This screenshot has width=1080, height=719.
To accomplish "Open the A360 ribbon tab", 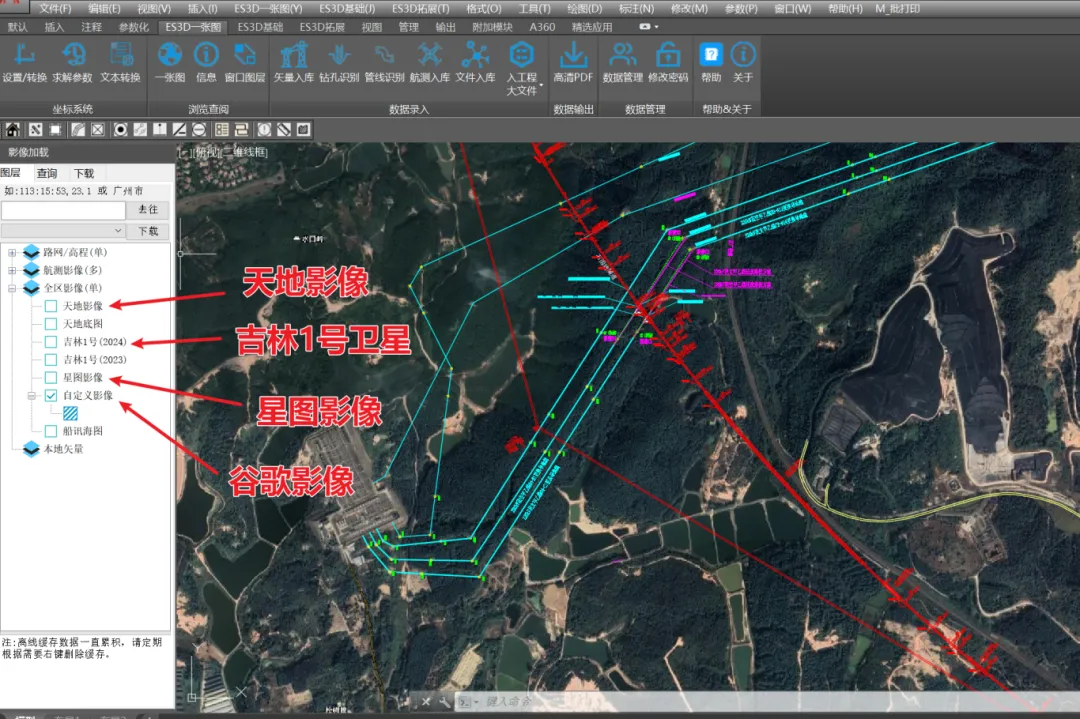I will 542,27.
